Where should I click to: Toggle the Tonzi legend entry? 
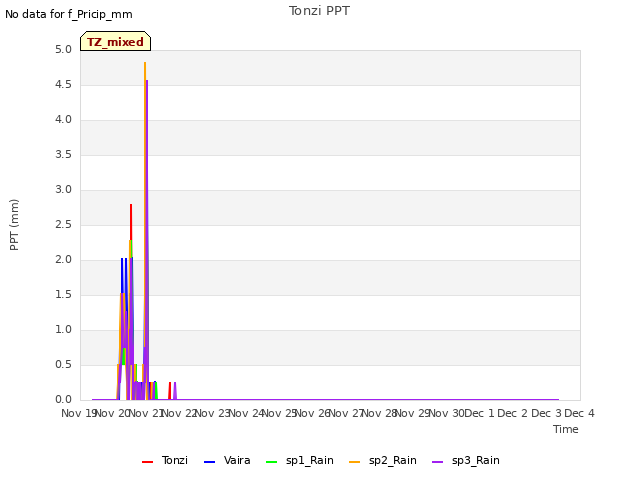pos(165,460)
